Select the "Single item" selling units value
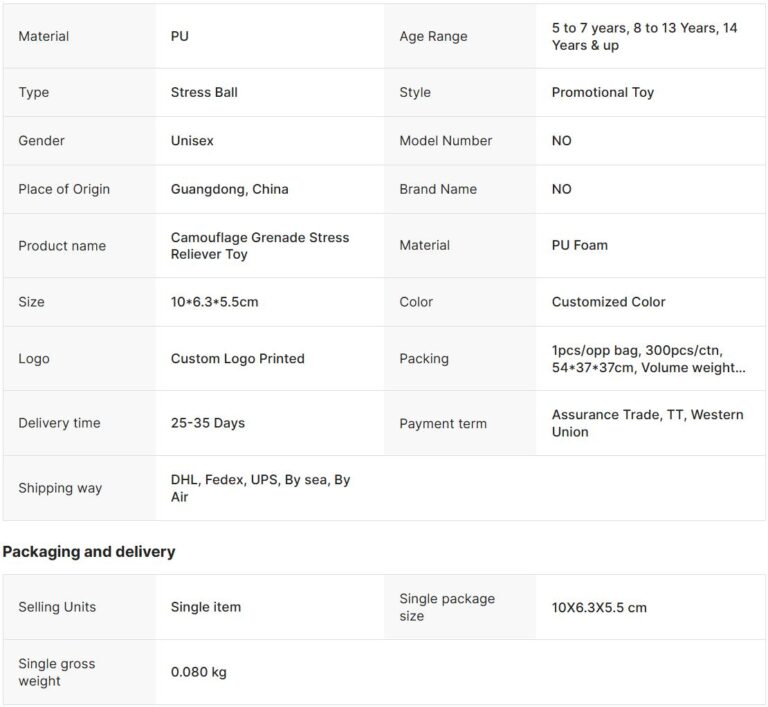The height and width of the screenshot is (707, 768). (205, 607)
